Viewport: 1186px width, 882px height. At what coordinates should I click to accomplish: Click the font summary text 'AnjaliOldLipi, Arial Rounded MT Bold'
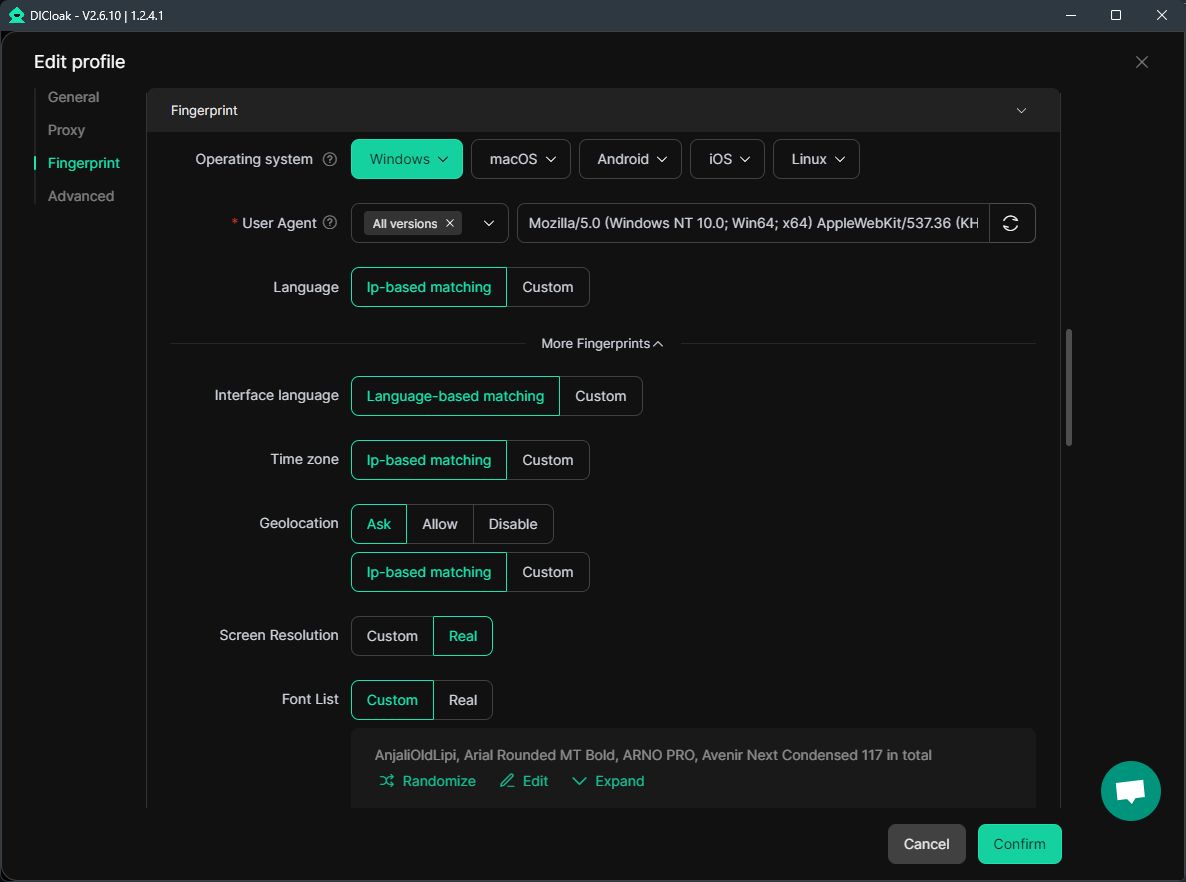click(495, 755)
